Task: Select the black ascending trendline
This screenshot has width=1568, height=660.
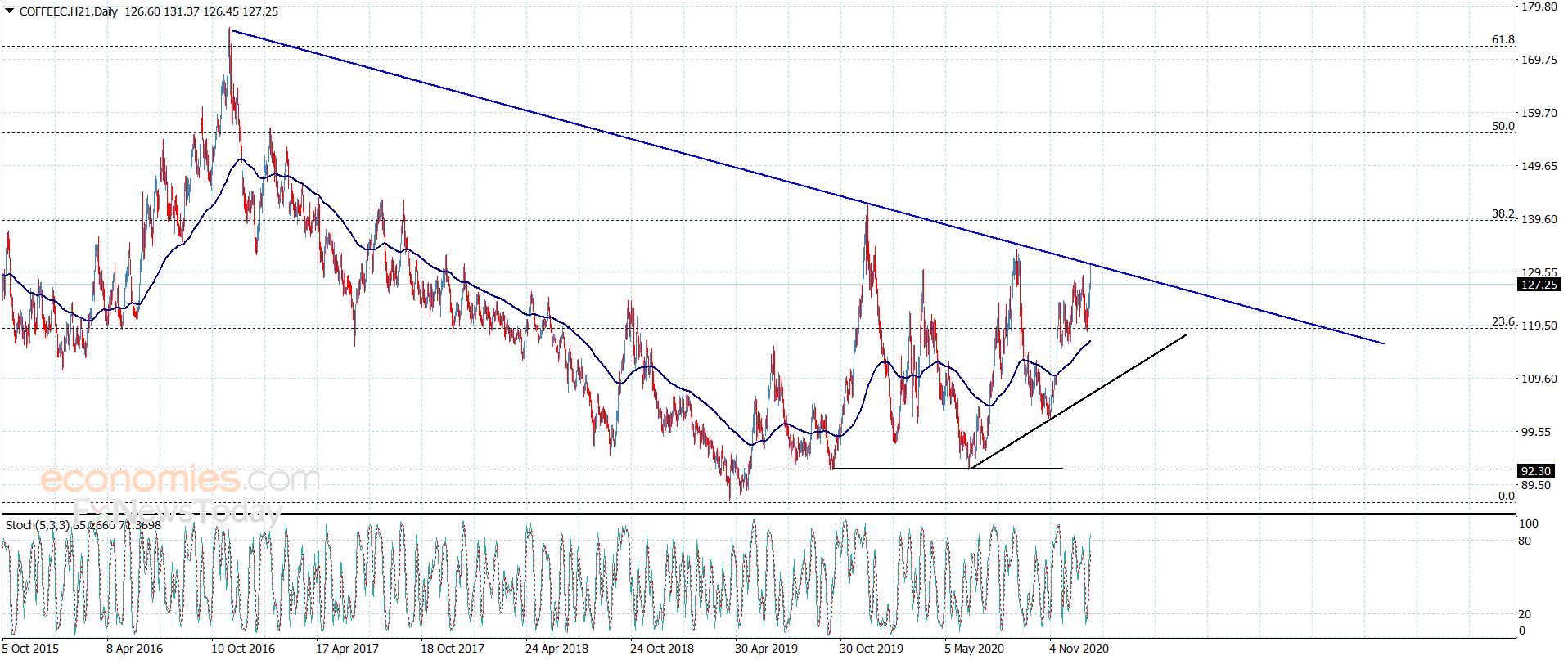Action: 1077,402
